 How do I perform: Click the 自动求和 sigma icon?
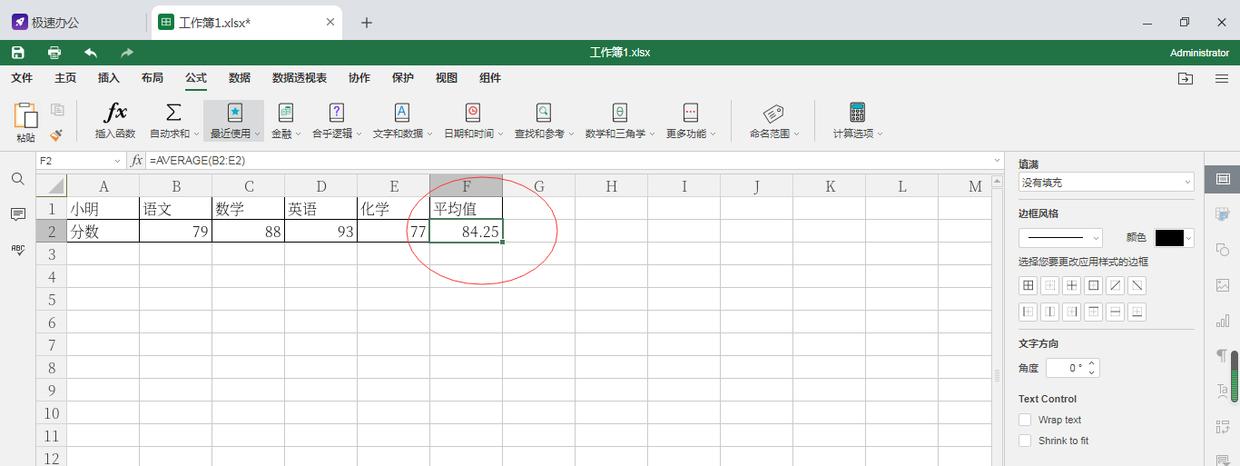[174, 112]
